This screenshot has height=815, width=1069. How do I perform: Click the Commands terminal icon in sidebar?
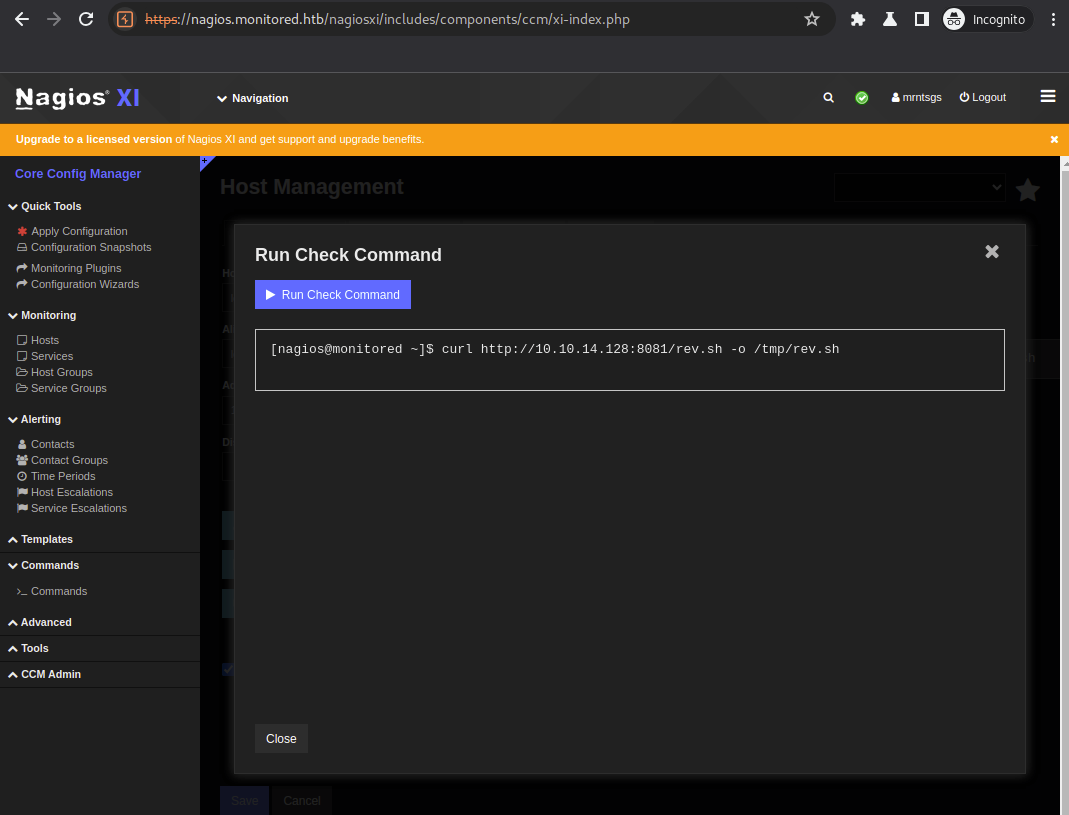pyautogui.click(x=24, y=591)
